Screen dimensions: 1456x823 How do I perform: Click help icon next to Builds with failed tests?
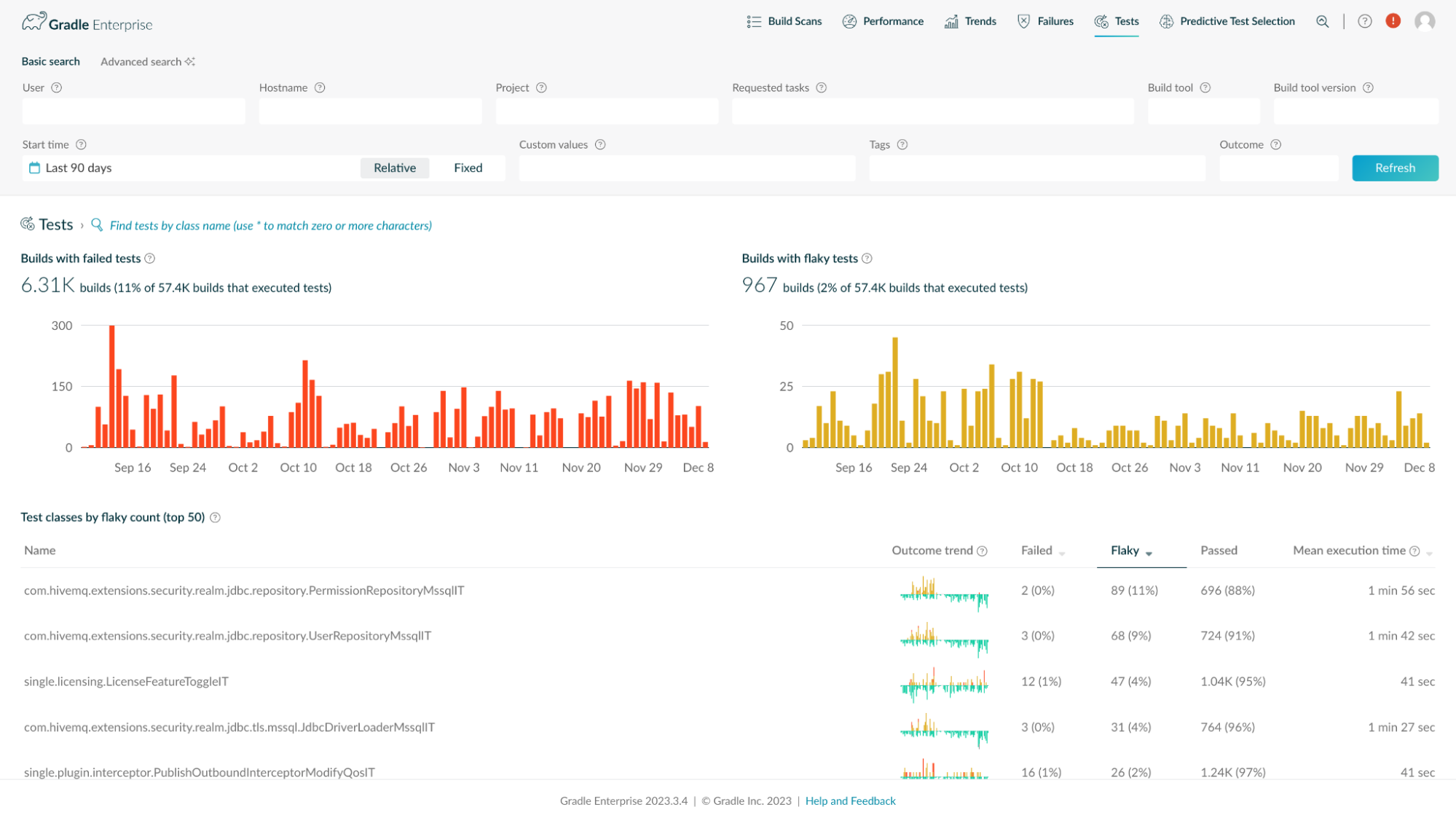tap(150, 259)
